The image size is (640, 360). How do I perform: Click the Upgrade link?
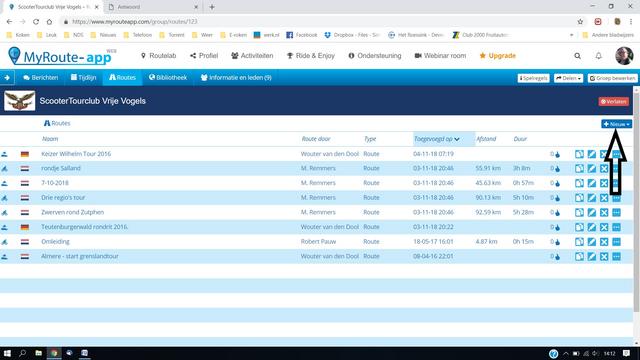[498, 56]
